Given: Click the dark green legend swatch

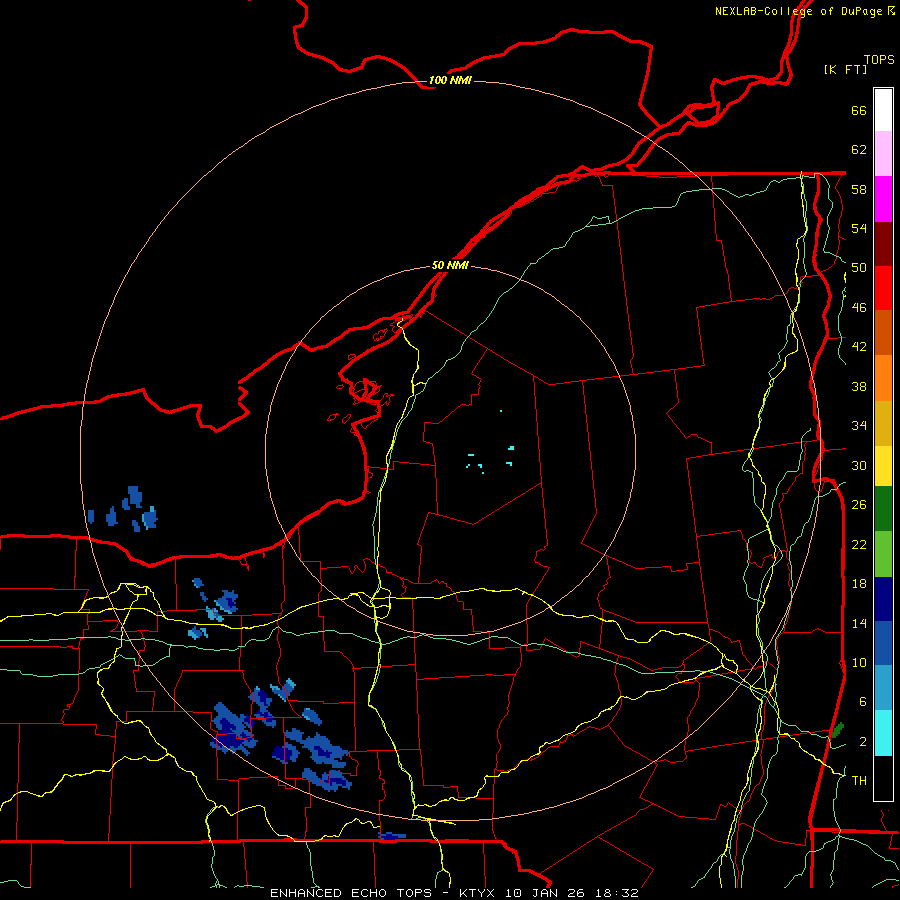Looking at the screenshot, I should pyautogui.click(x=883, y=509).
